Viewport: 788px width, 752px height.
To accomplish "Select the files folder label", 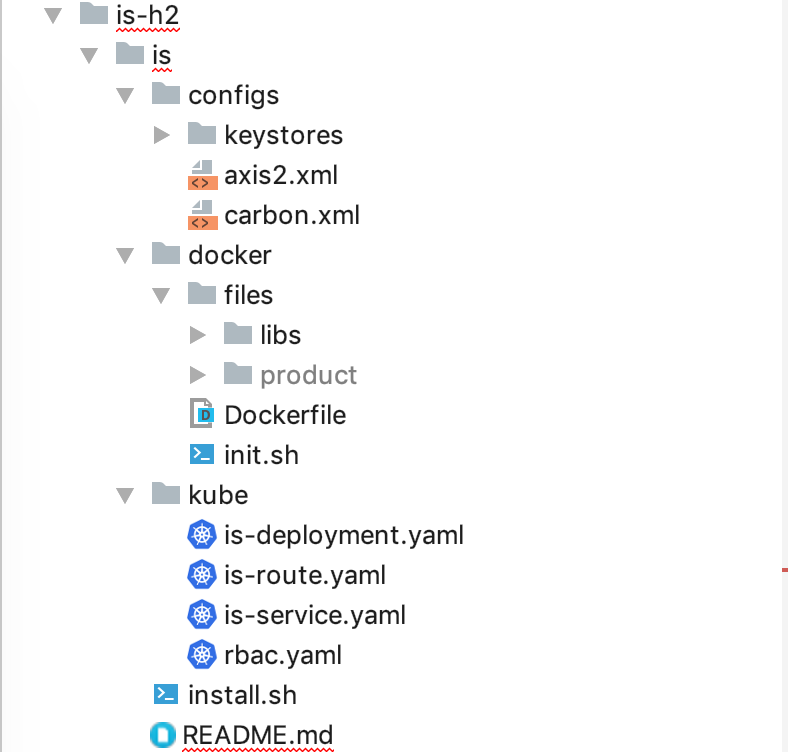I will 248,295.
